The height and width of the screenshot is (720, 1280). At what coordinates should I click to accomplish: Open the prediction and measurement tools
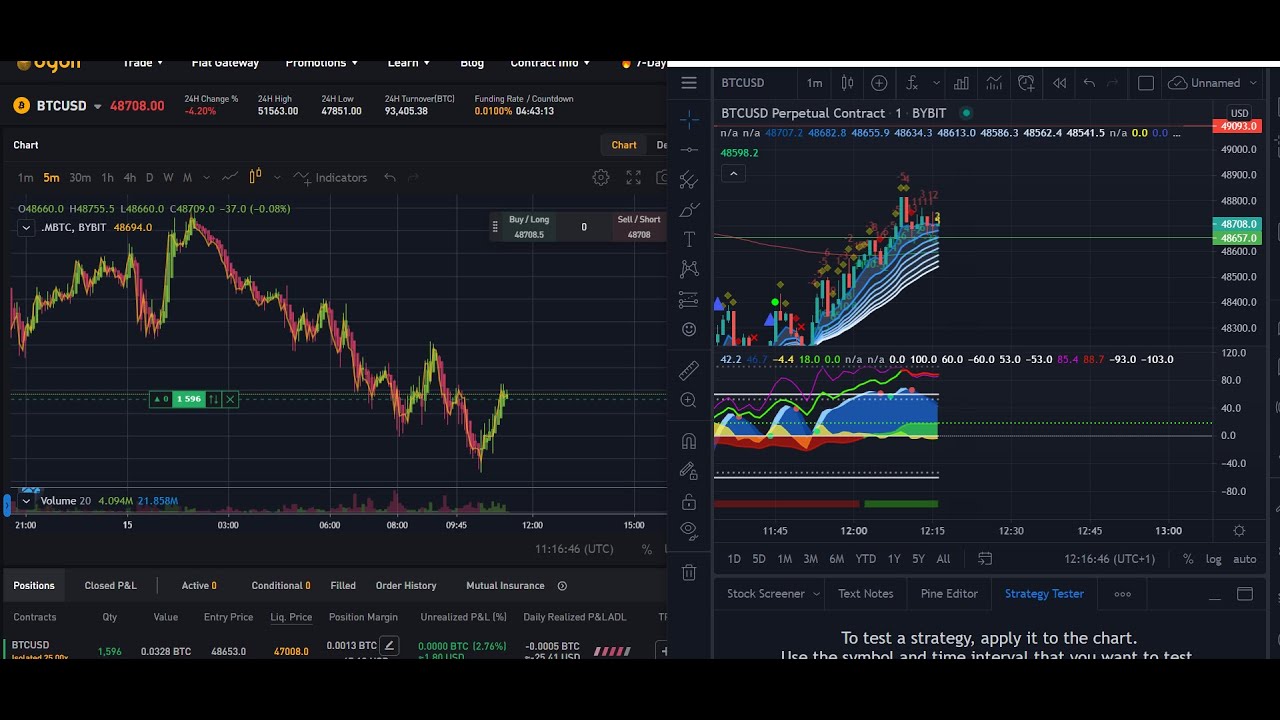(x=689, y=300)
